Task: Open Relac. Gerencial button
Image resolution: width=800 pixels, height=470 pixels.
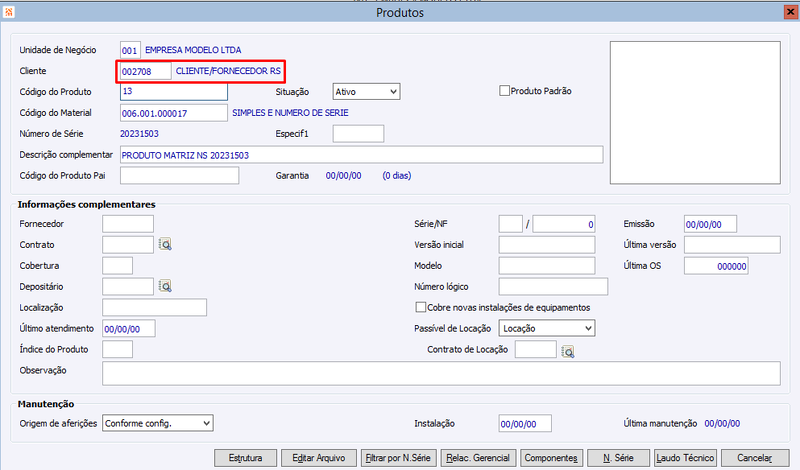Action: point(478,458)
